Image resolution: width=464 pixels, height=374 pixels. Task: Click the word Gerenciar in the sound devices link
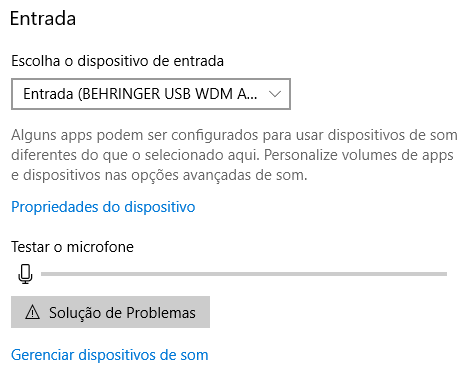pyautogui.click(x=43, y=355)
